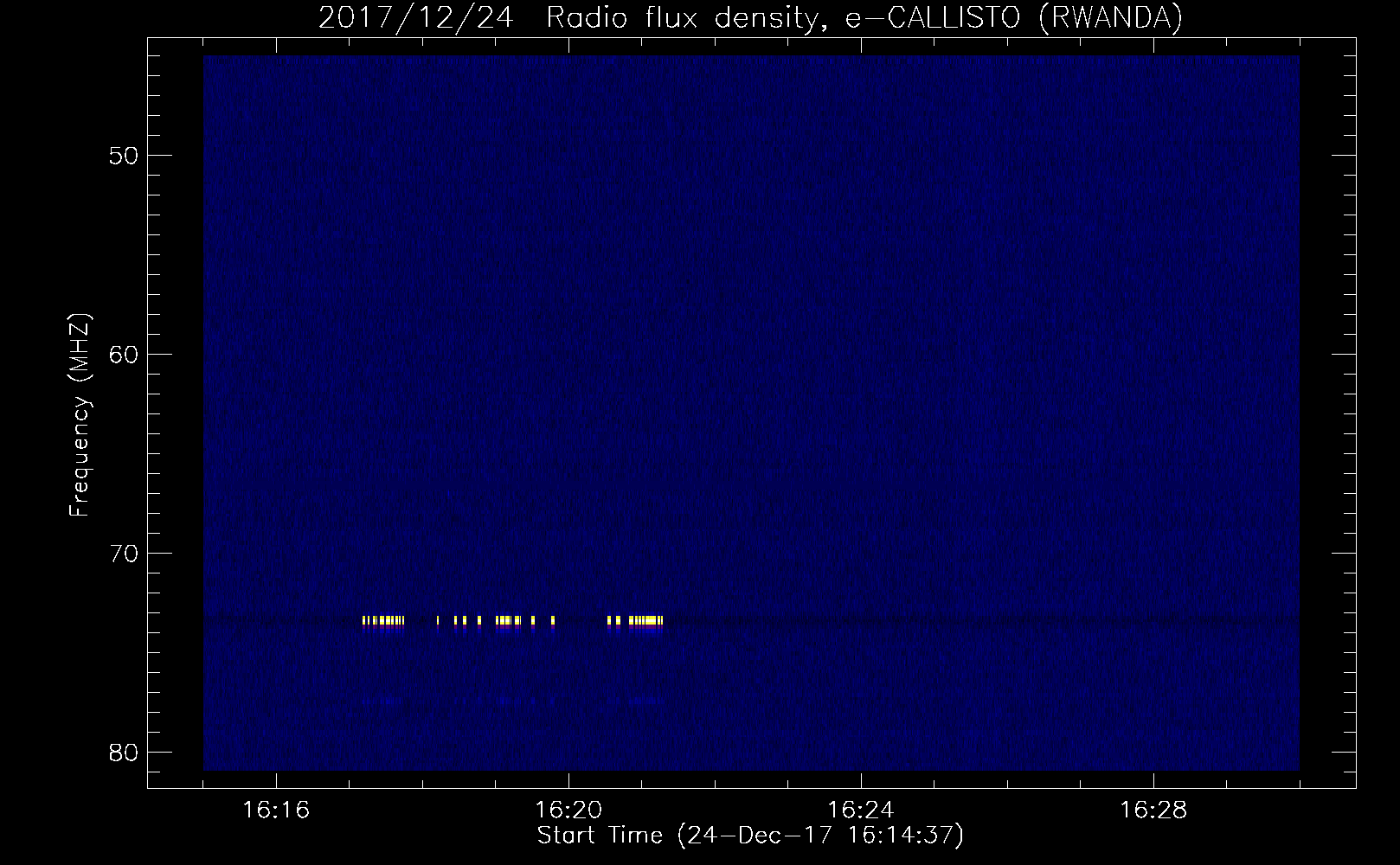1400x865 pixels.
Task: Click the time tick label '16:24'
Action: click(861, 811)
